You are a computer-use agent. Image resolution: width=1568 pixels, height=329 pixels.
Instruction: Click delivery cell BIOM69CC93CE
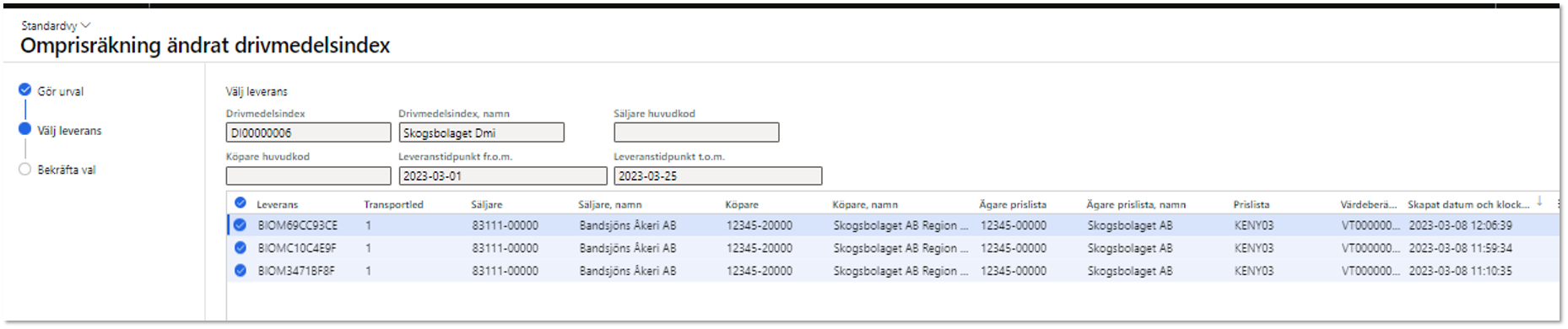click(297, 225)
